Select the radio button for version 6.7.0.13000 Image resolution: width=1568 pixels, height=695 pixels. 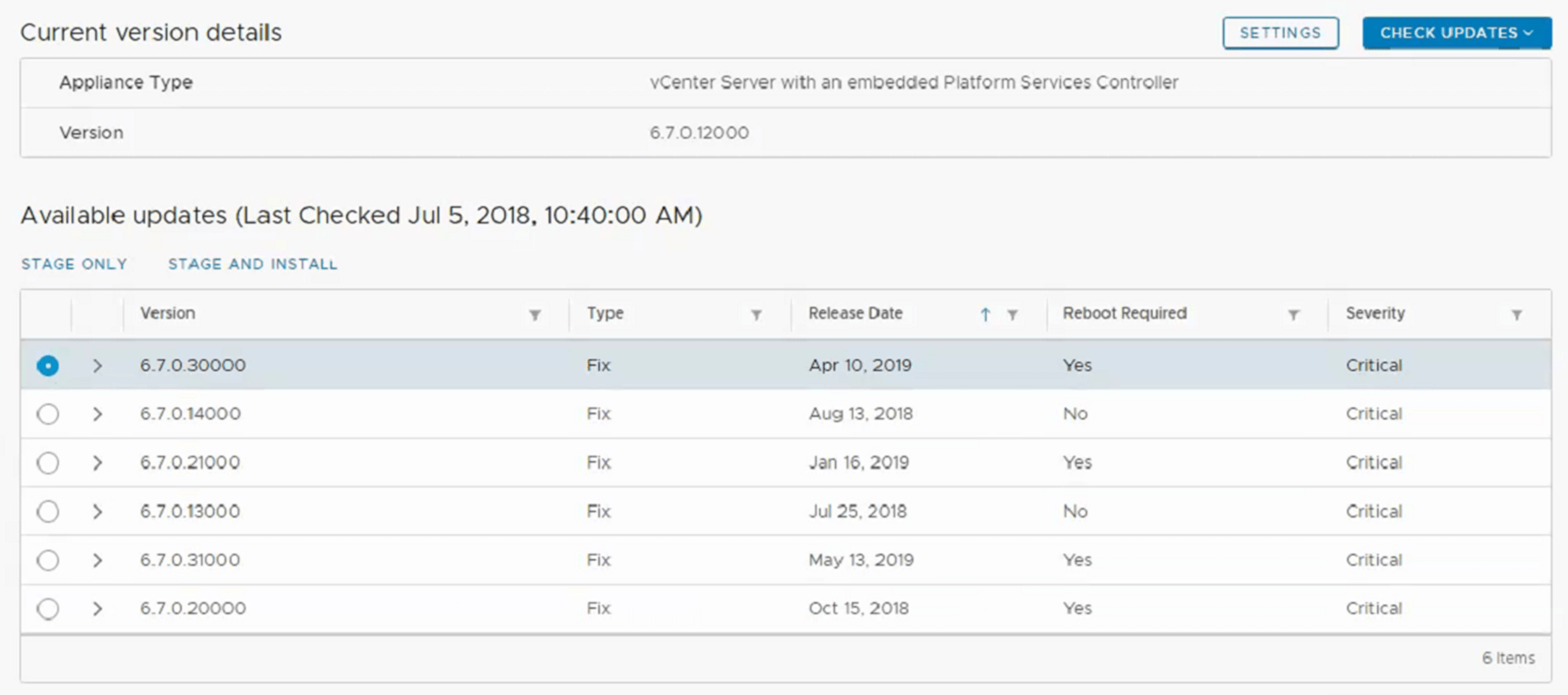tap(48, 511)
